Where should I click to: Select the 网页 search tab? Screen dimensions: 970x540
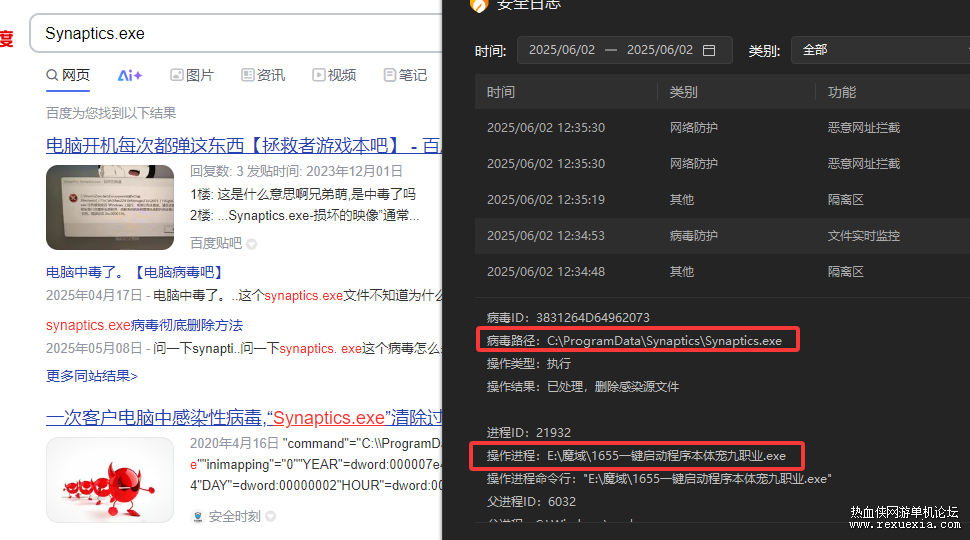(68, 75)
